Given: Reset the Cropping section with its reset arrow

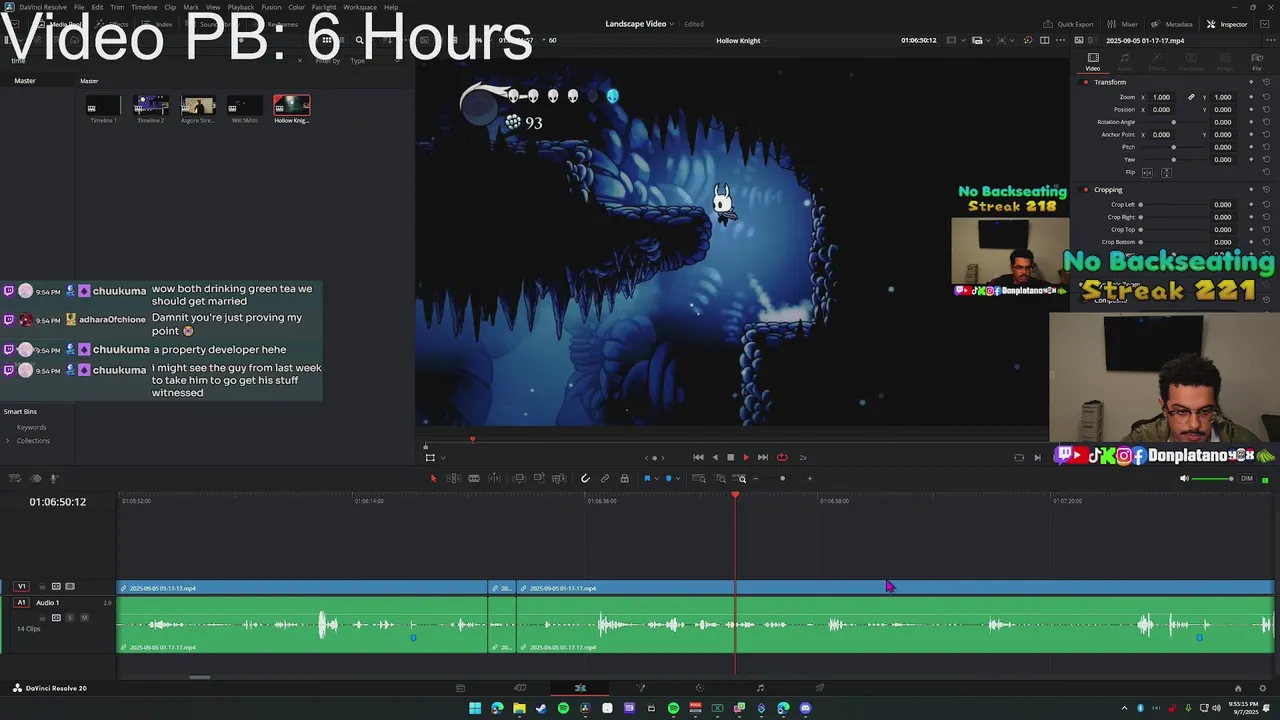Looking at the screenshot, I should click(1266, 189).
